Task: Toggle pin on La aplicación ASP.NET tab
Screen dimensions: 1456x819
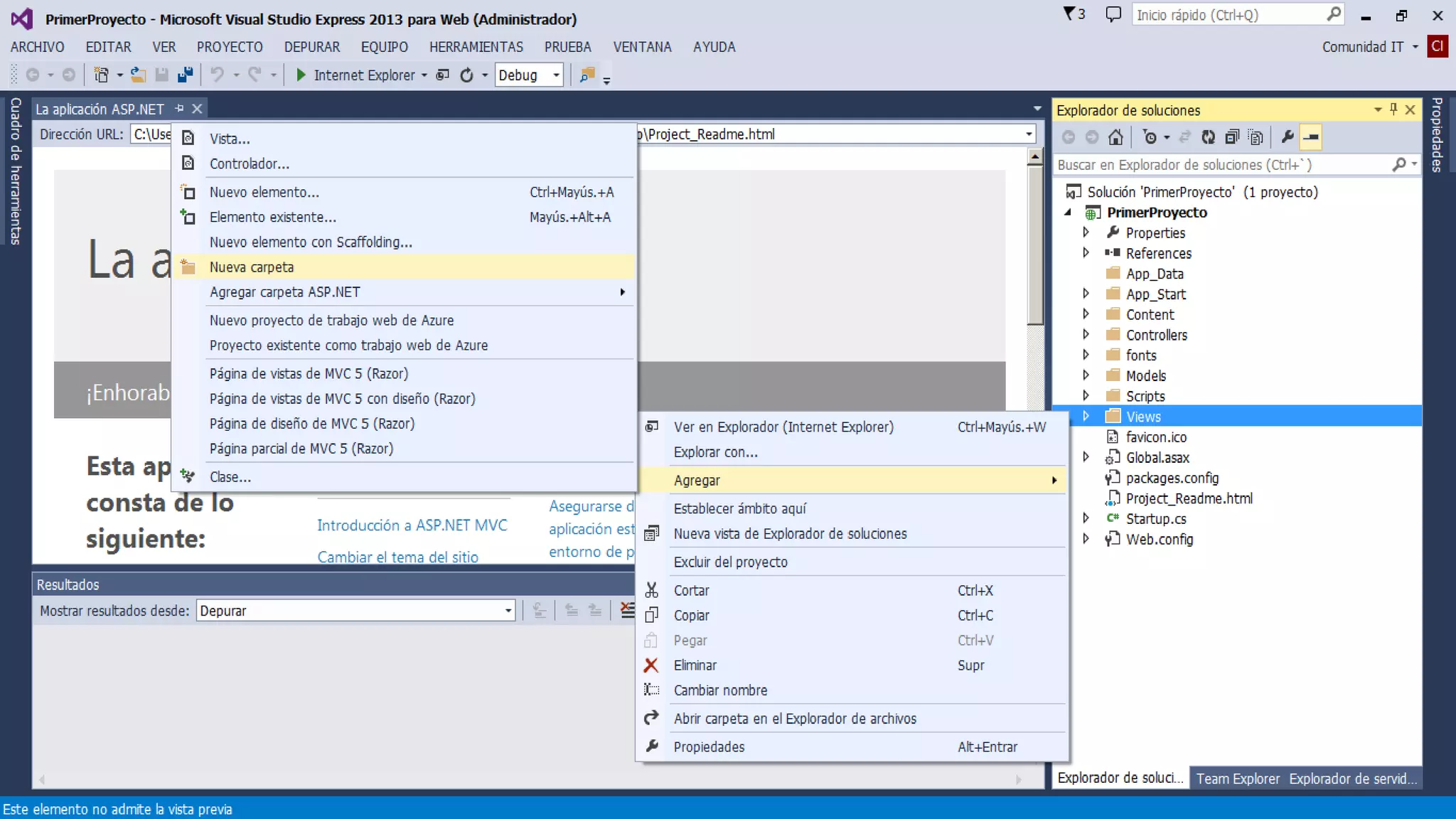Action: tap(179, 109)
